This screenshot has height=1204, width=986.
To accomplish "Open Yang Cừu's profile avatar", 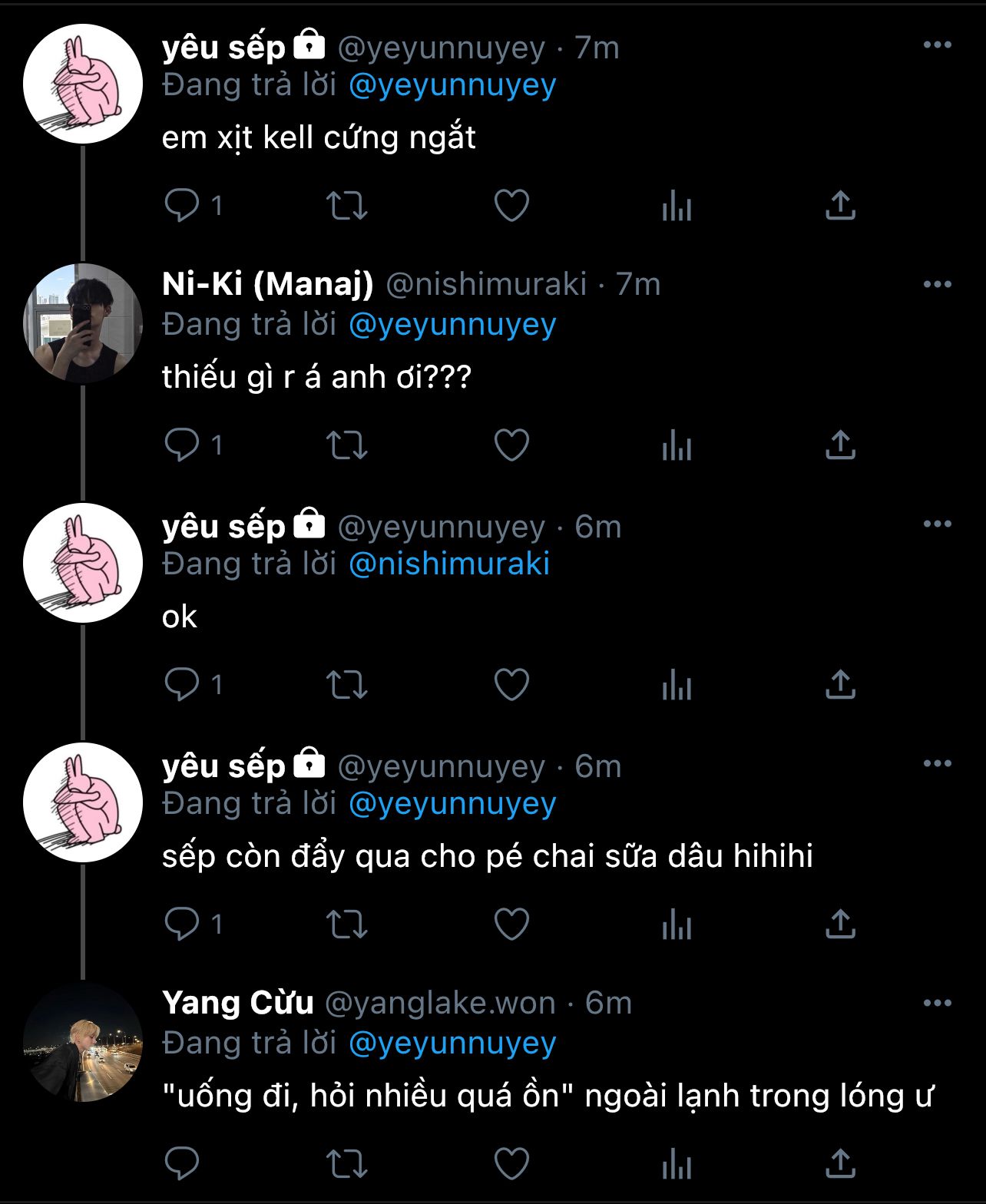I will click(x=83, y=1042).
